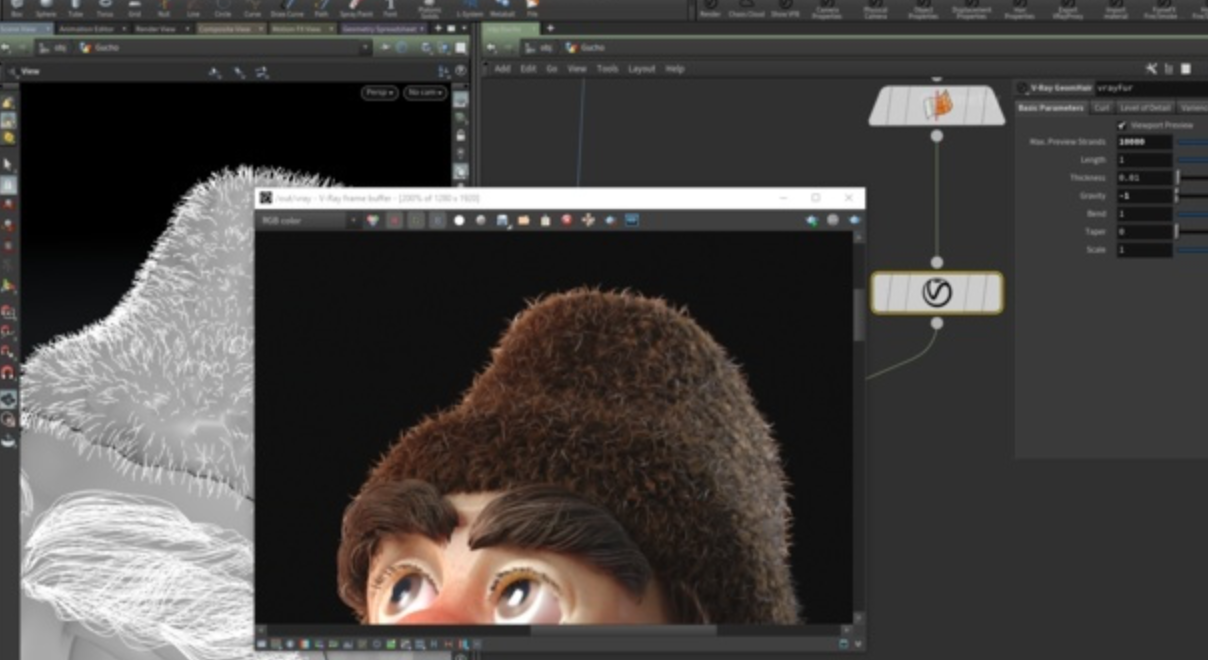Click the Gravity value field
The height and width of the screenshot is (660, 1208).
(1144, 196)
